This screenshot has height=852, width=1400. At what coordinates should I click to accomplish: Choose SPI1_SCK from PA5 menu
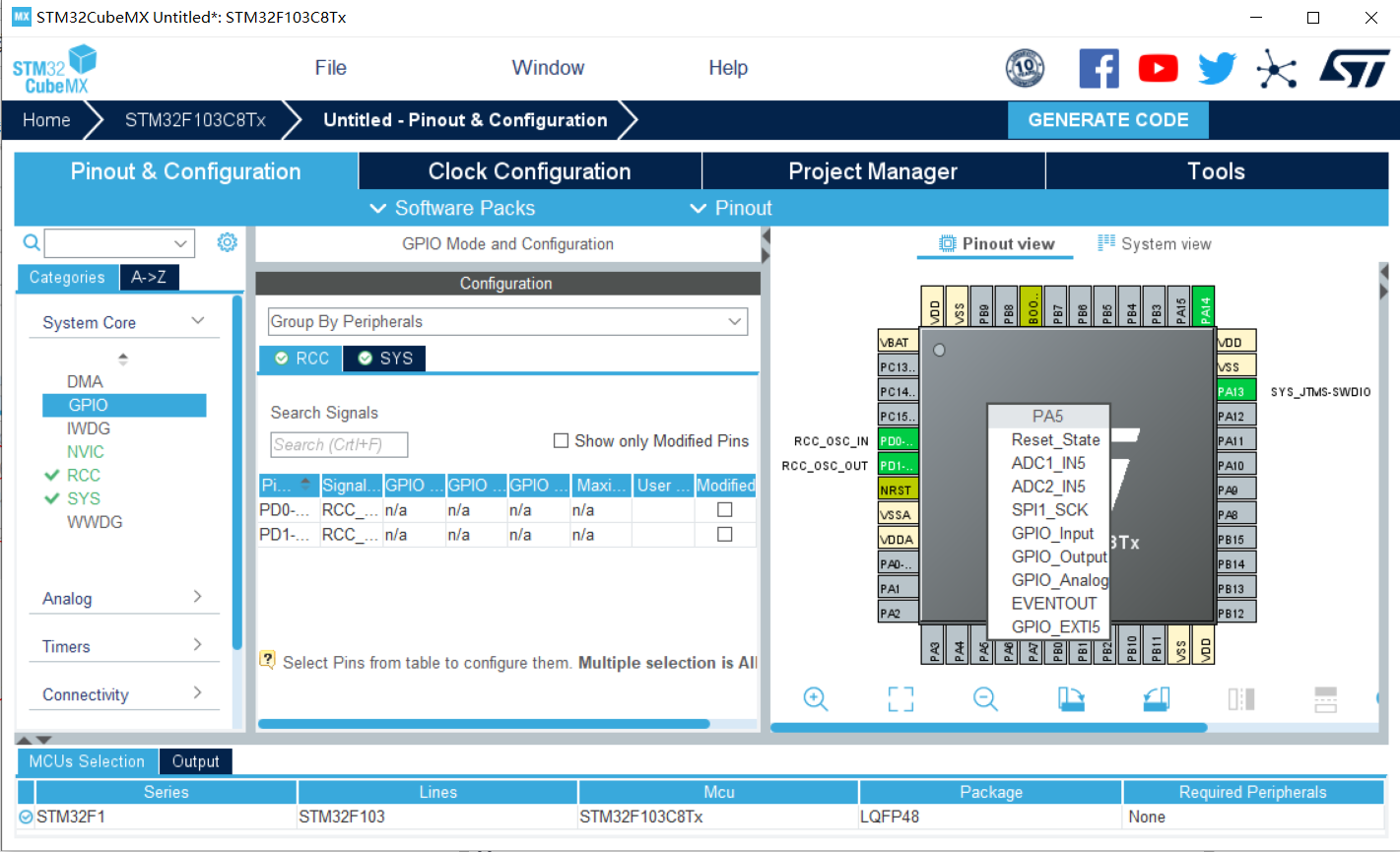point(1049,510)
